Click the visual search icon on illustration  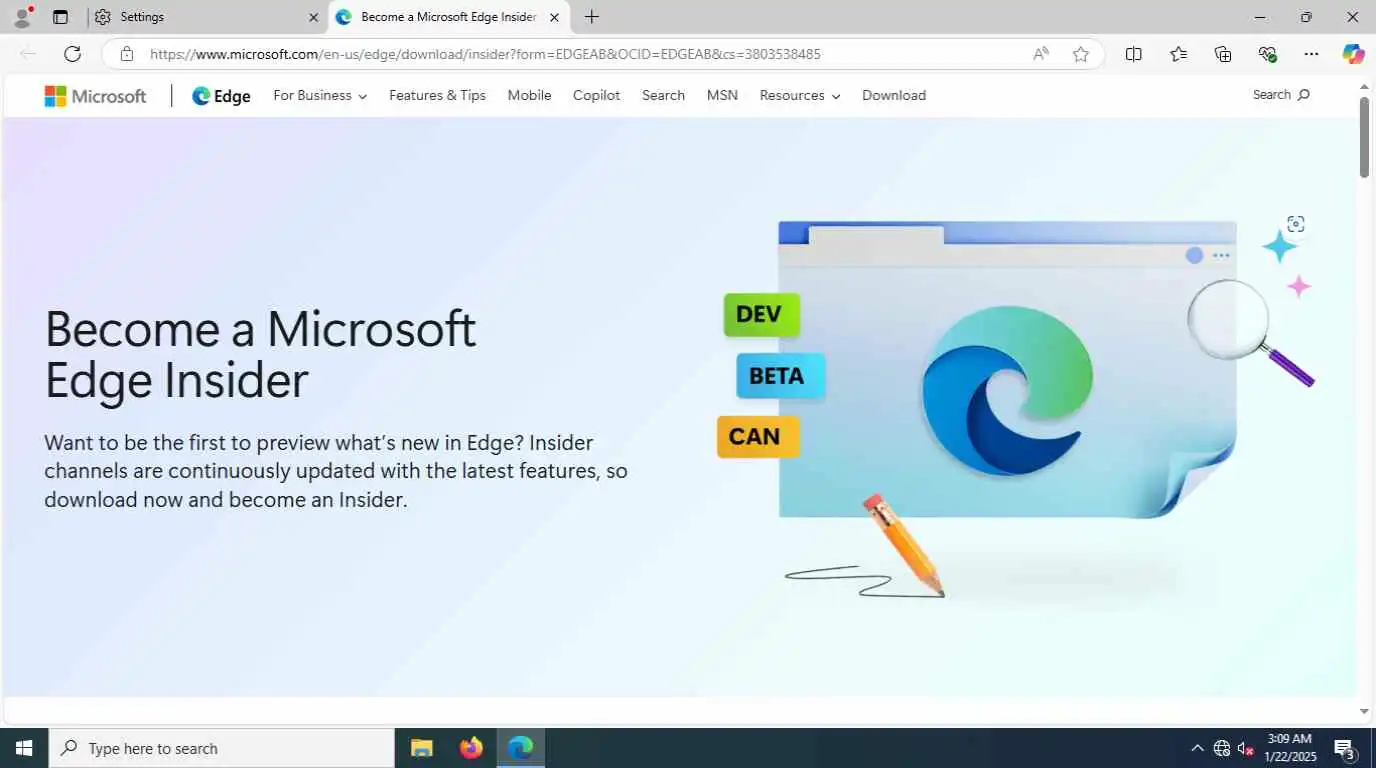pyautogui.click(x=1296, y=224)
